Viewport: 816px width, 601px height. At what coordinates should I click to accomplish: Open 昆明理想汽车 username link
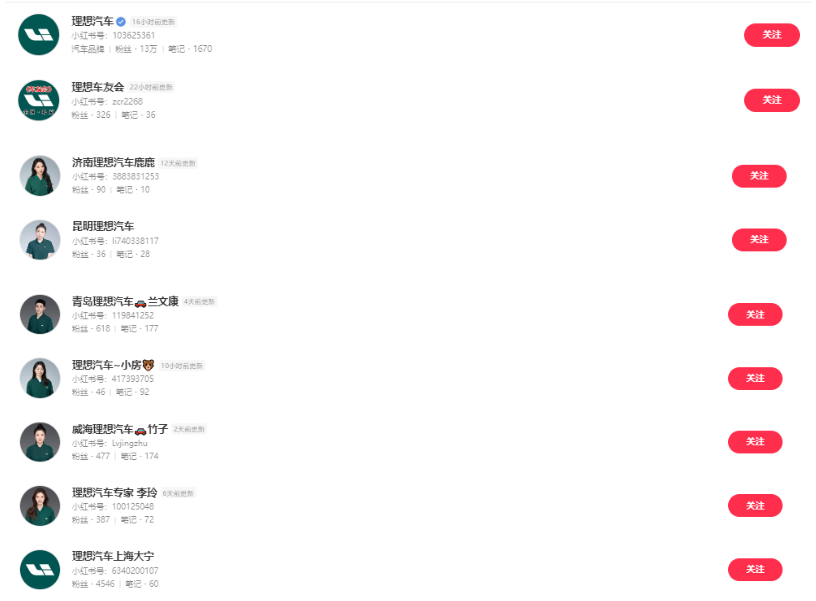[x=103, y=226]
